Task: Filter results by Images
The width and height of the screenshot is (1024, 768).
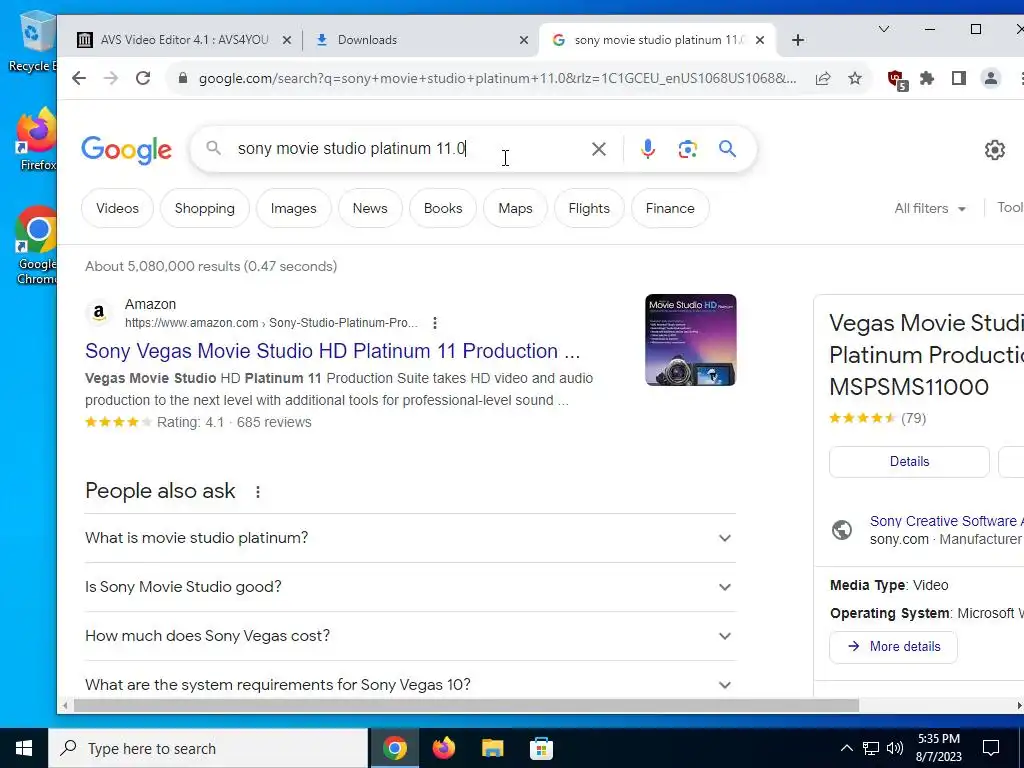Action: pyautogui.click(x=293, y=208)
